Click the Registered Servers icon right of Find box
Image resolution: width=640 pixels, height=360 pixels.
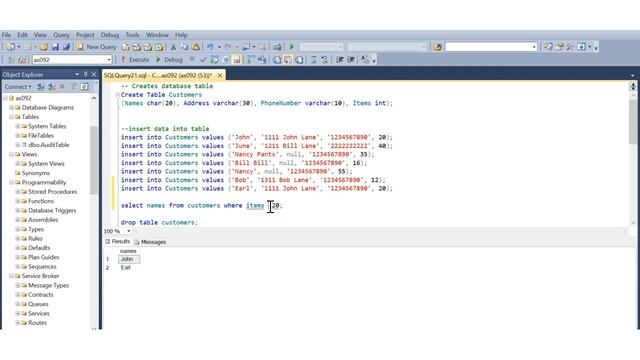point(548,47)
